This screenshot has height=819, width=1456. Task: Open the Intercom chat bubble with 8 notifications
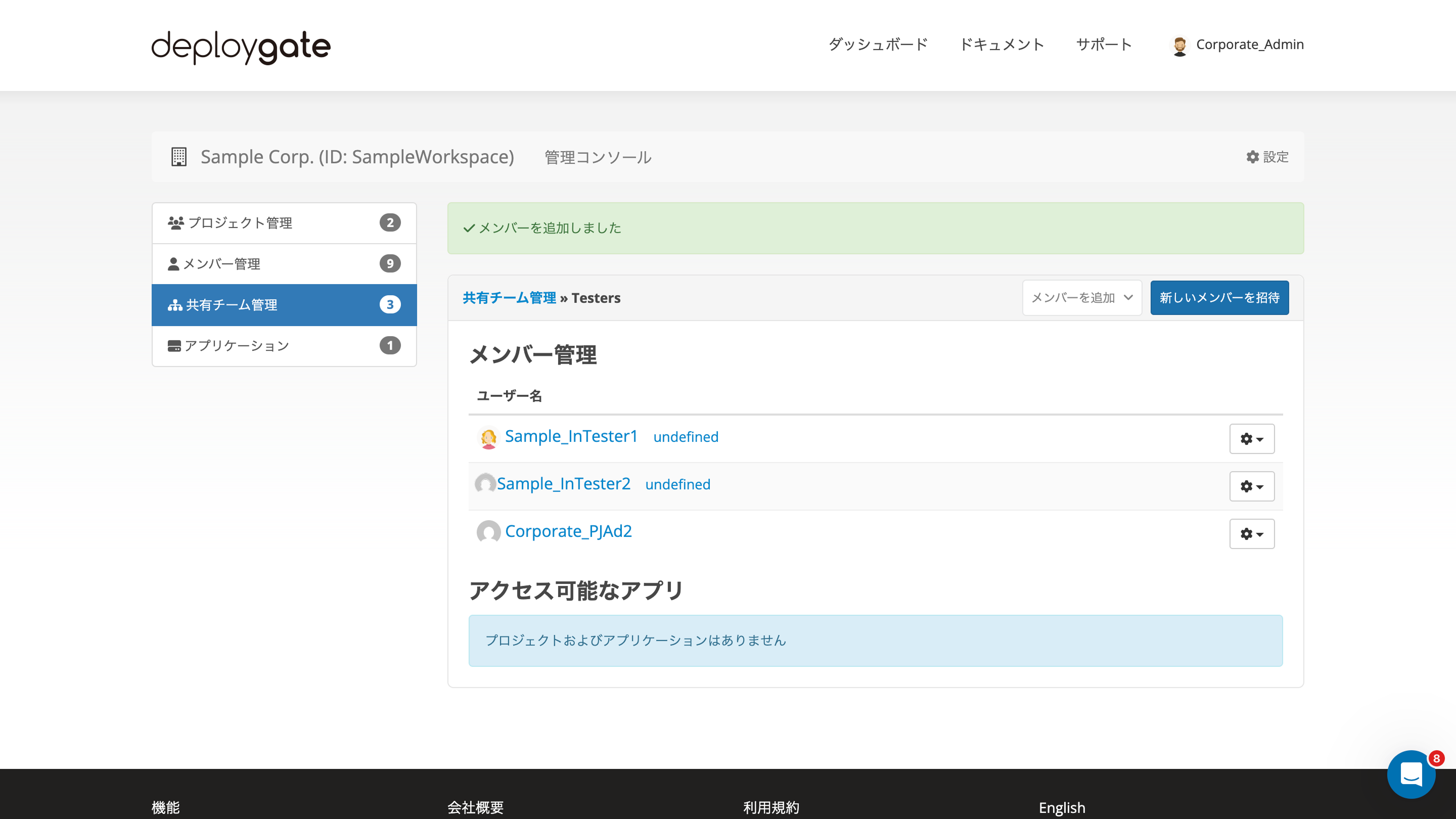click(x=1412, y=775)
